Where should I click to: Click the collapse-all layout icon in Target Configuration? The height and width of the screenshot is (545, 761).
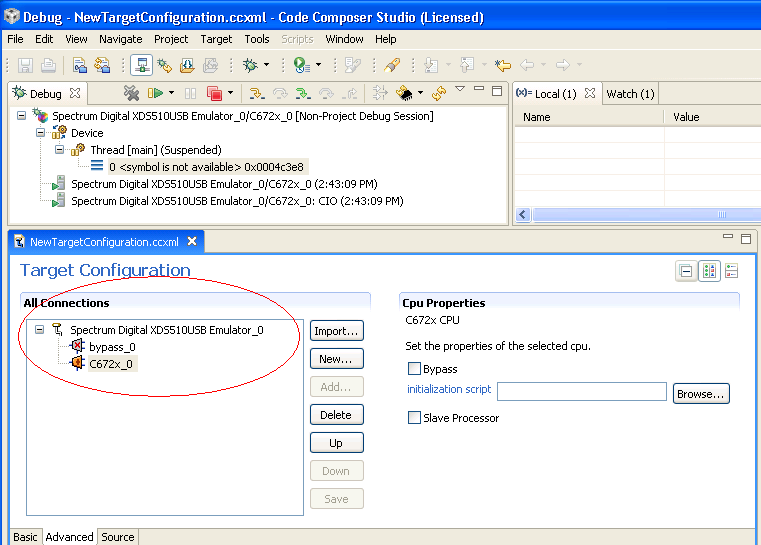(x=686, y=271)
